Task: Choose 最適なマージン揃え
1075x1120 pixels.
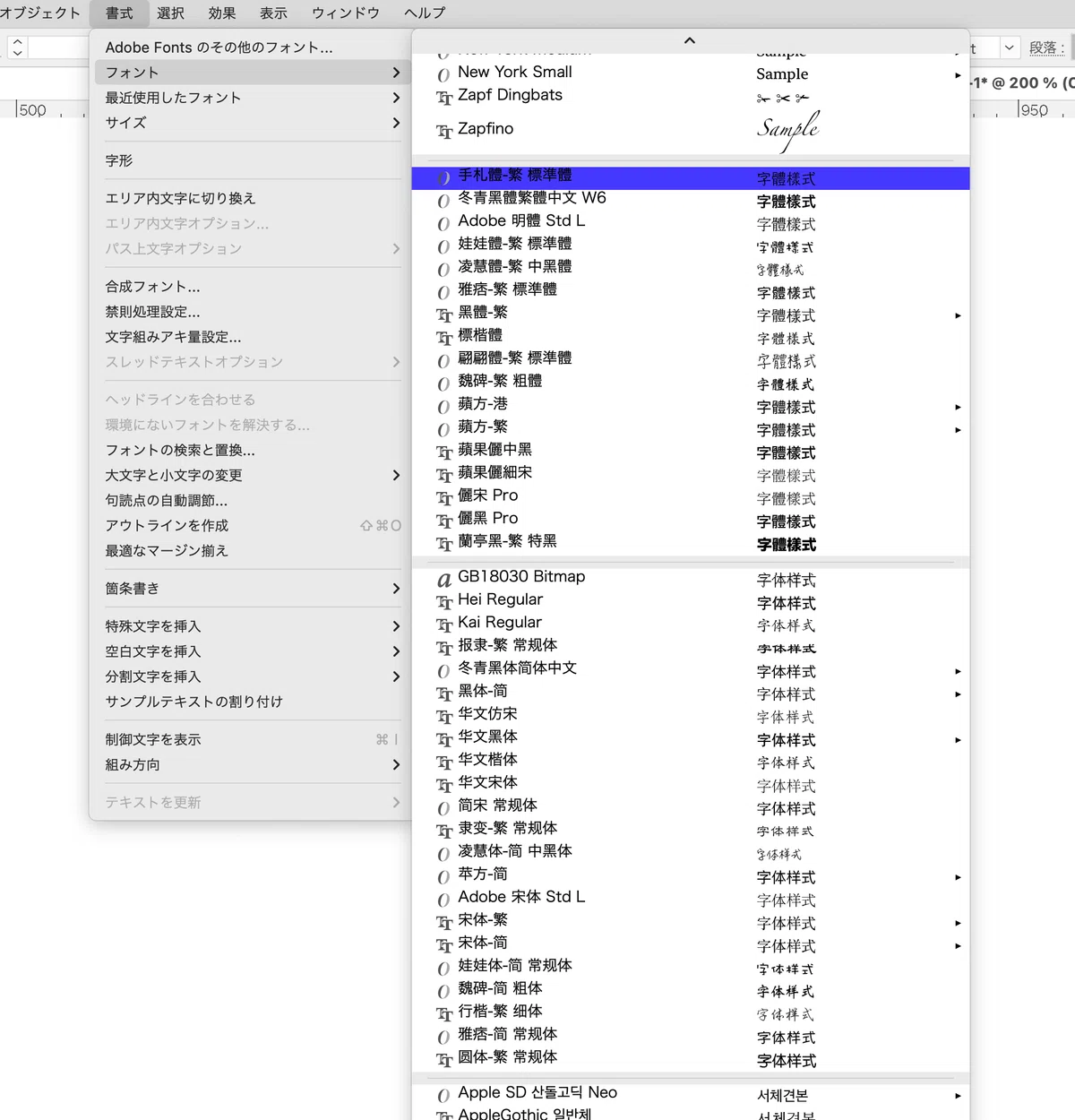Action: [251, 550]
